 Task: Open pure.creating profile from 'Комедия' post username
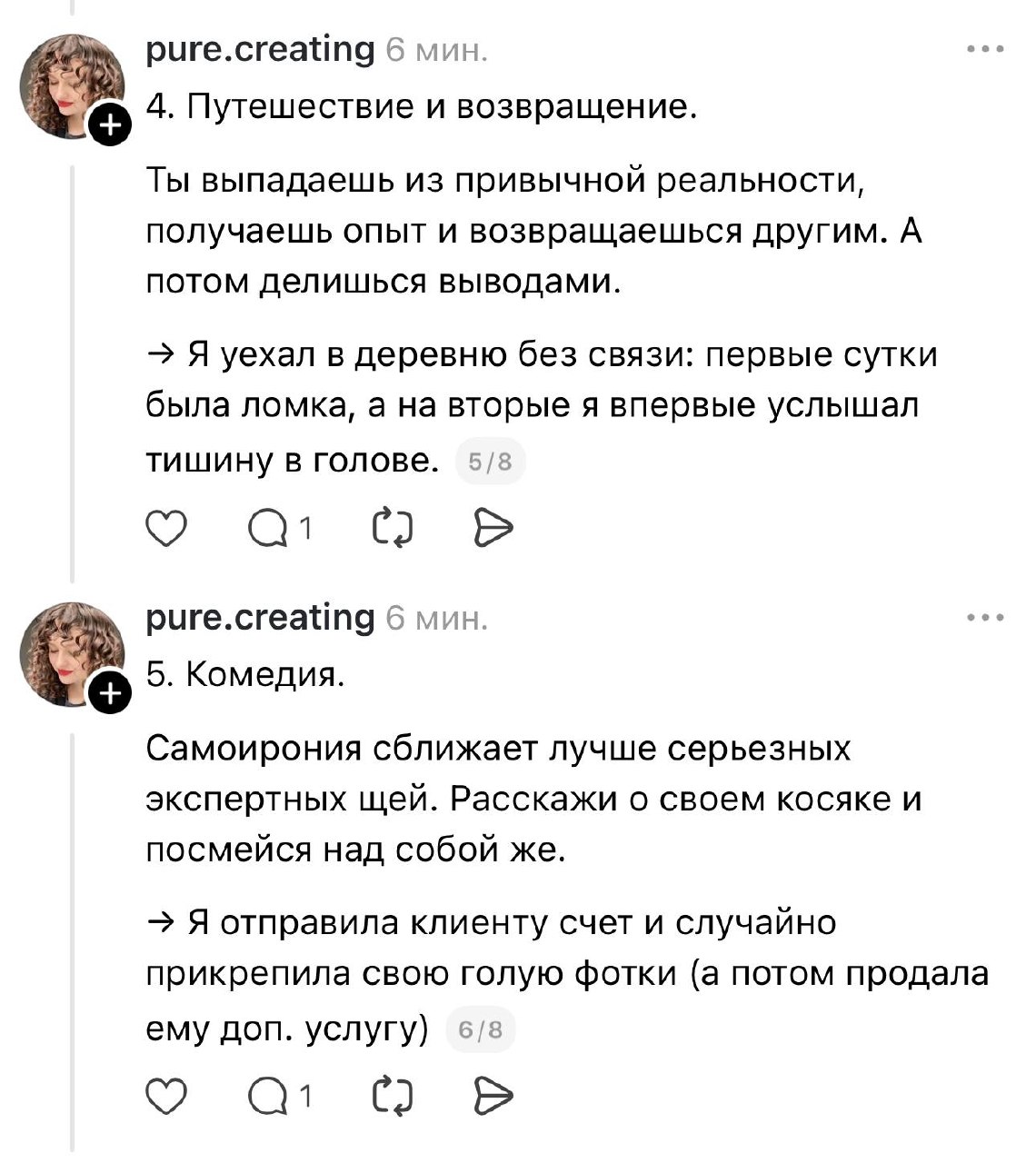tap(260, 618)
